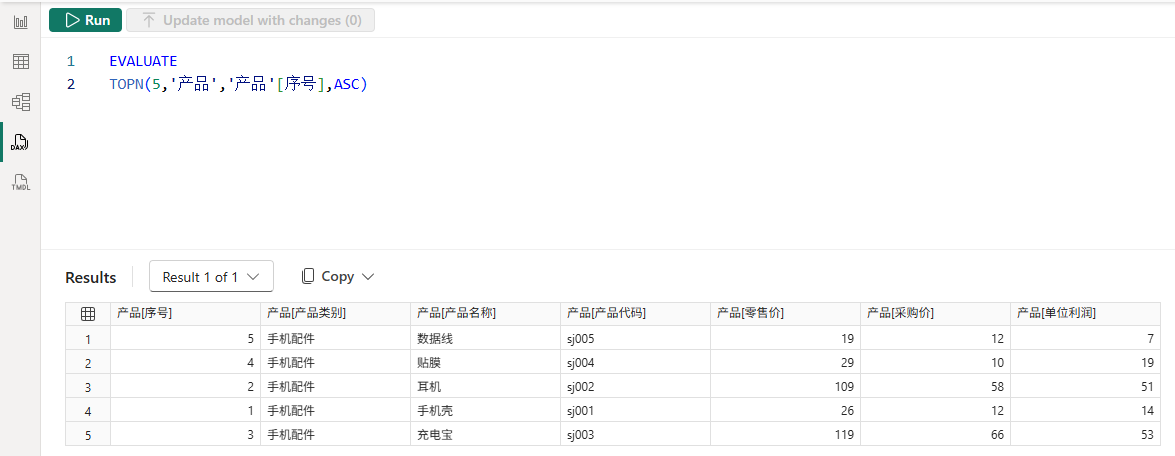Place cursor on EVALUATE line in editor
The image size is (1175, 456).
(143, 61)
